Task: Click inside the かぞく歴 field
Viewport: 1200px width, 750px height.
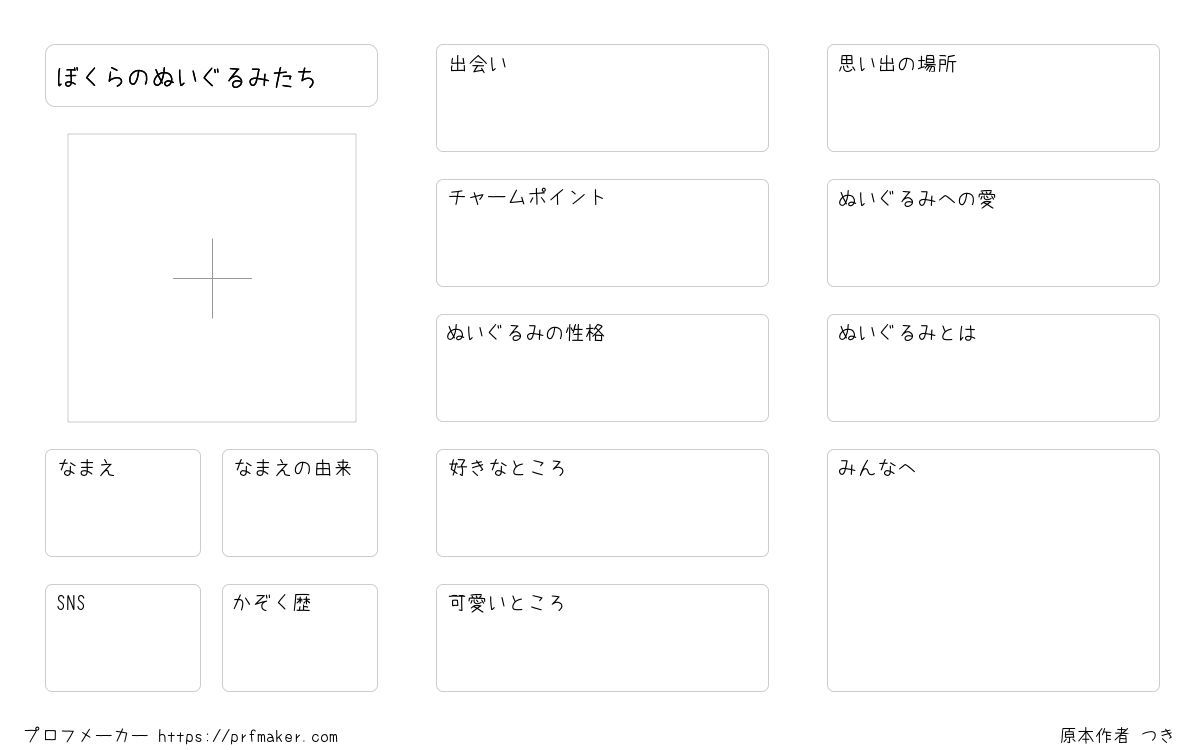Action: (300, 638)
